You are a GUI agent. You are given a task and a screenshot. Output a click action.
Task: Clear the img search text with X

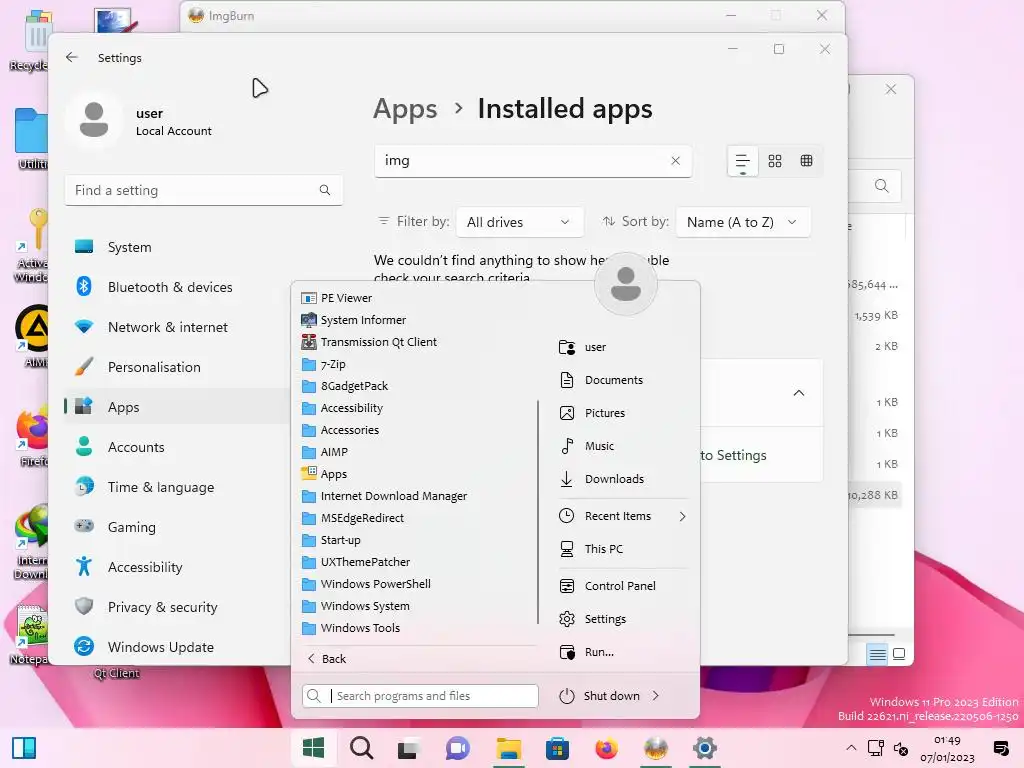(x=675, y=161)
